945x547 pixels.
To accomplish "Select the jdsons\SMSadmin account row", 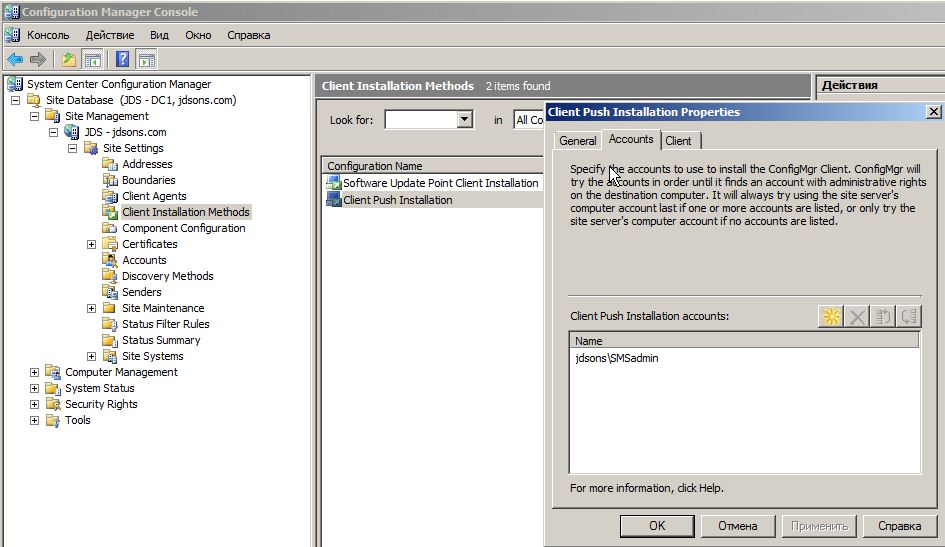I will (744, 358).
